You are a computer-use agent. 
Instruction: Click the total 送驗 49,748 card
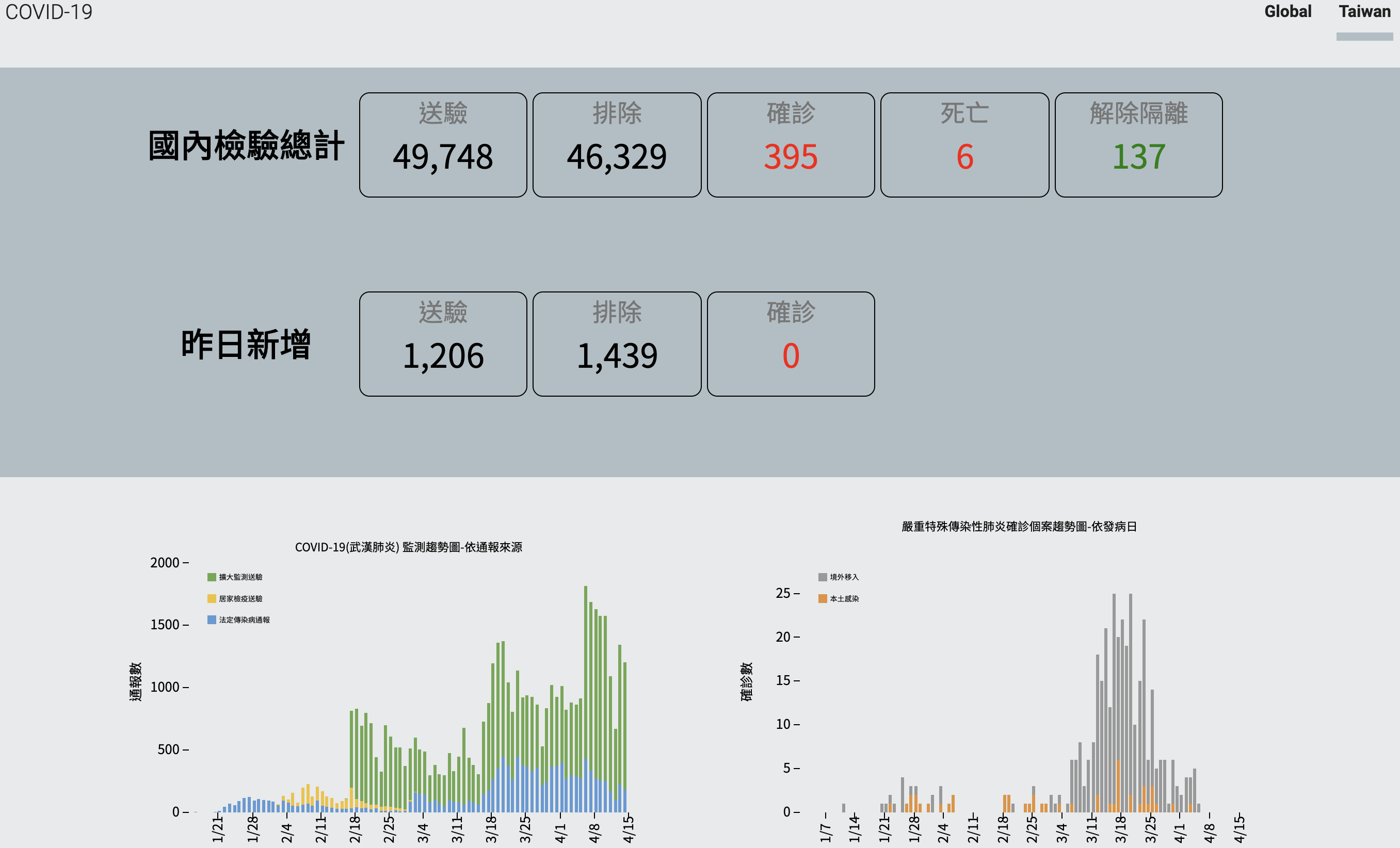point(443,145)
